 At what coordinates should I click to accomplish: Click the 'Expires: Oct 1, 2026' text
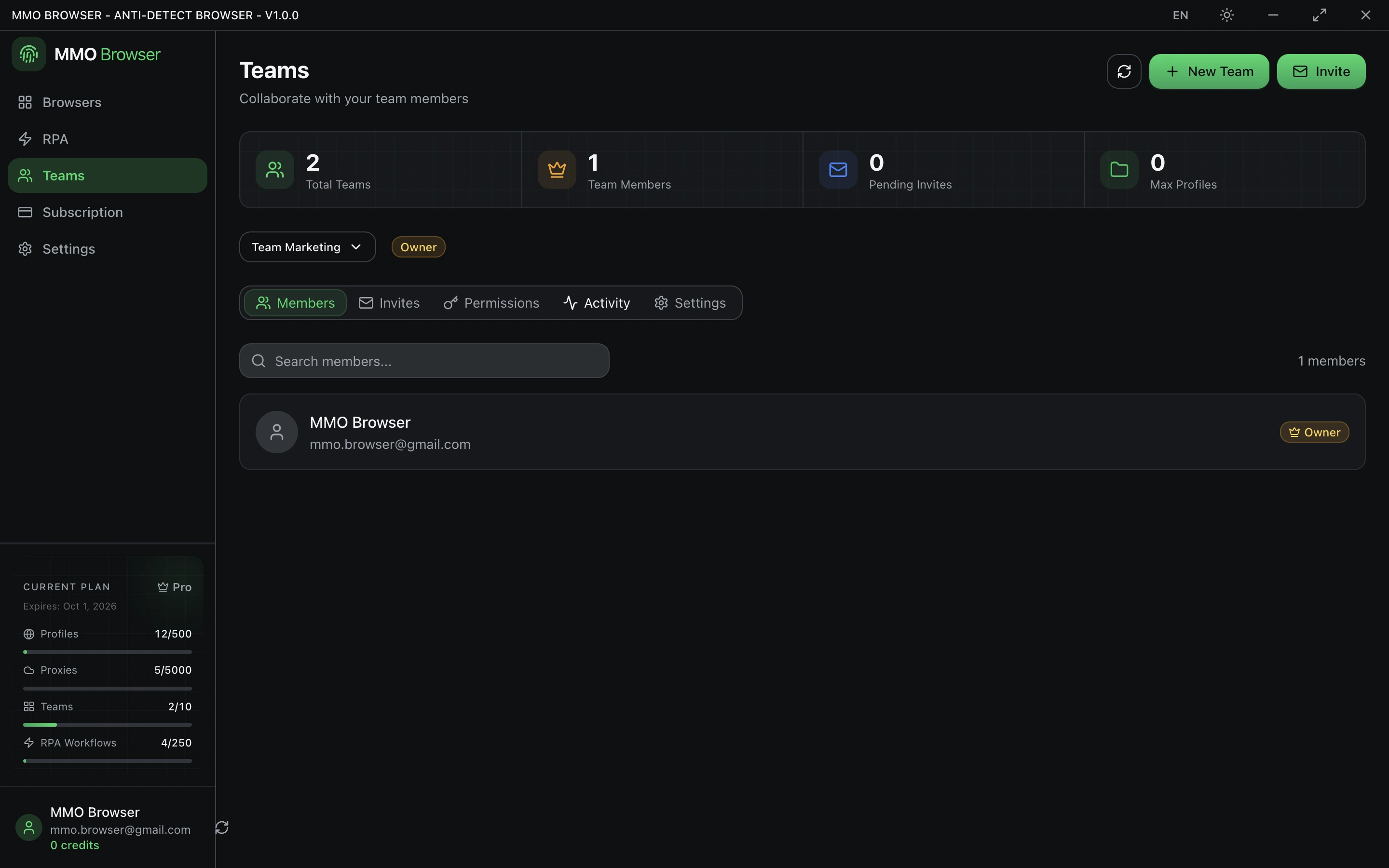tap(69, 606)
